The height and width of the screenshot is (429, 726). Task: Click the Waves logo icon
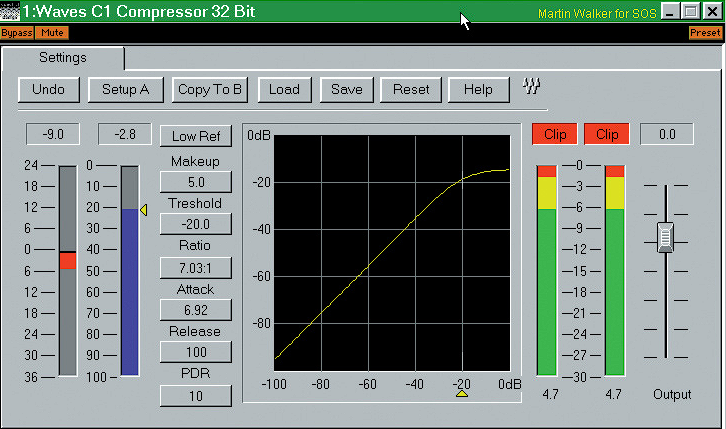click(532, 86)
